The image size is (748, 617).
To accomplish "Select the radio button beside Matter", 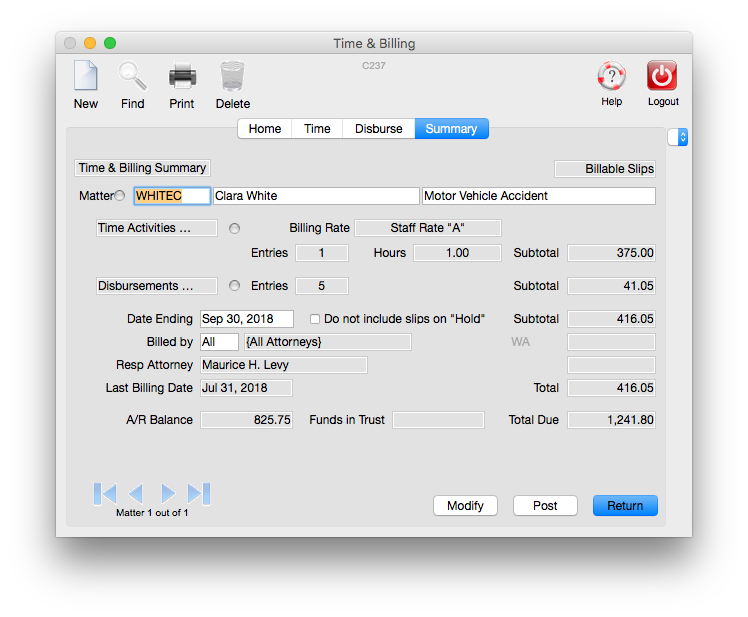I will pyautogui.click(x=120, y=196).
